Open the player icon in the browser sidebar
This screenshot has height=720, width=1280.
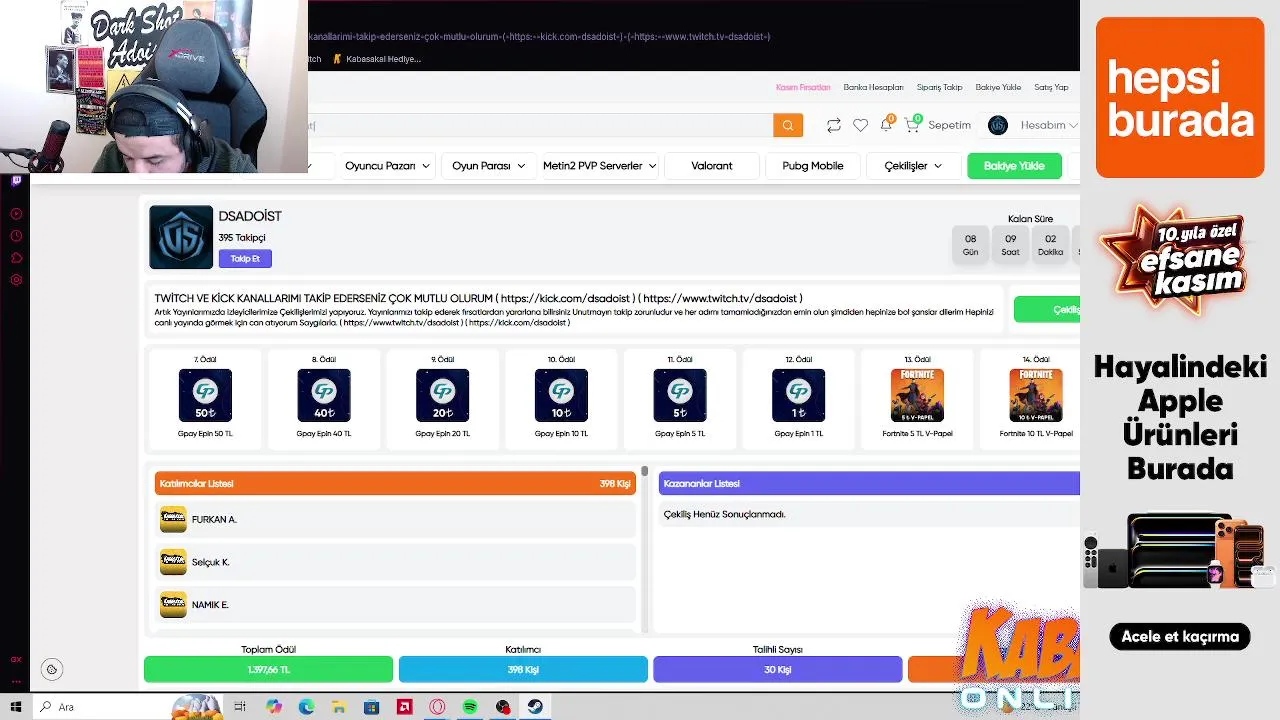coord(16,214)
